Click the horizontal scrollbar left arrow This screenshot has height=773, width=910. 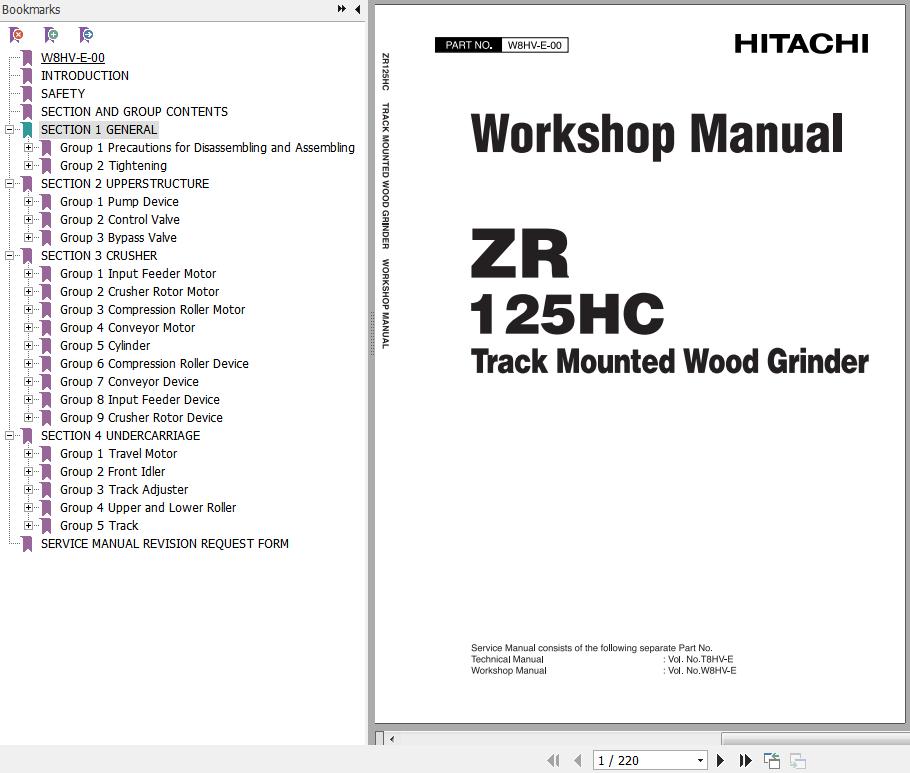tap(392, 739)
